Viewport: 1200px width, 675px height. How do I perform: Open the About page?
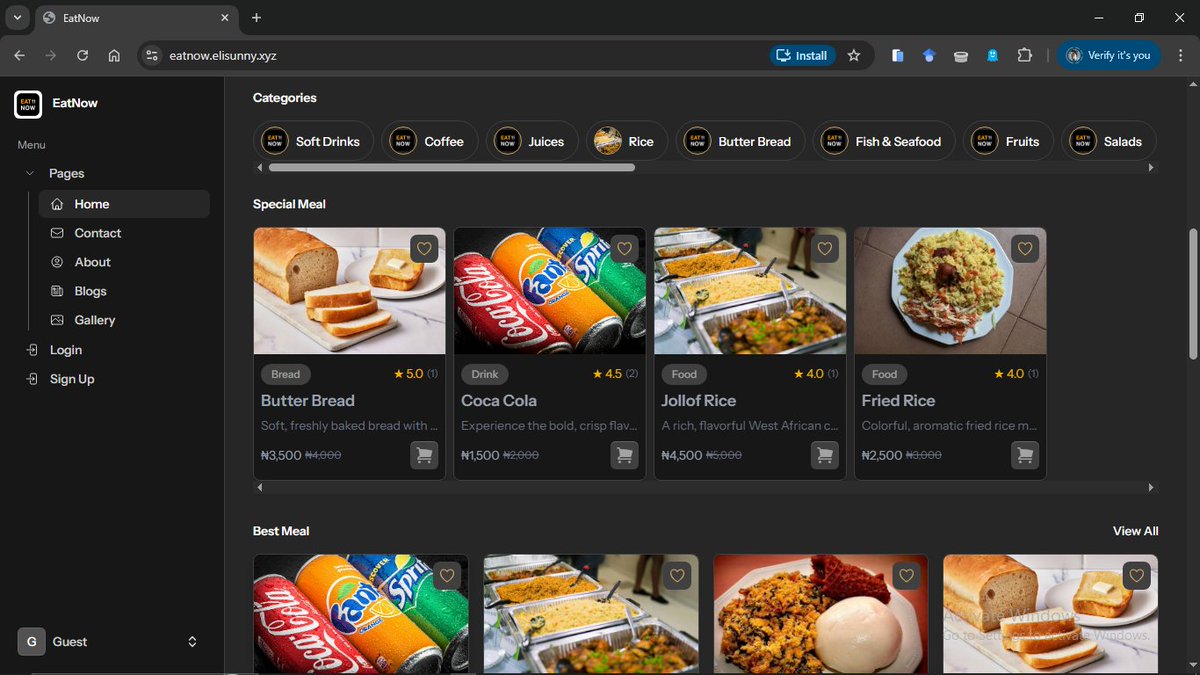(x=124, y=262)
